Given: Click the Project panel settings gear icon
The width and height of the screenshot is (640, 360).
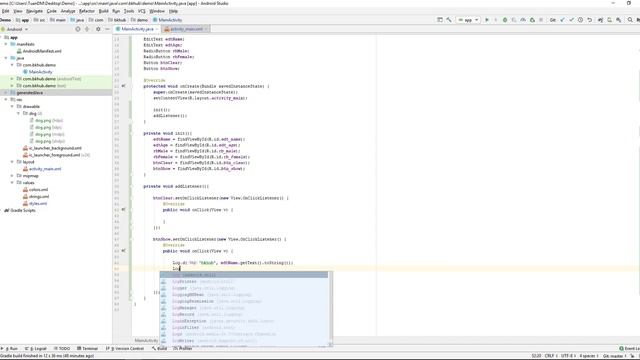Looking at the screenshot, I should click(98, 29).
